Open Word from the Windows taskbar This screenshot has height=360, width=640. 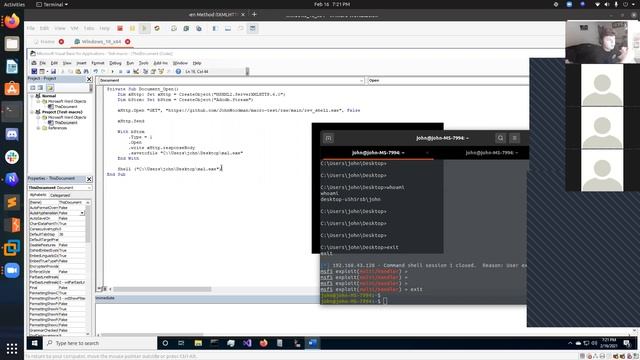pyautogui.click(x=313, y=343)
